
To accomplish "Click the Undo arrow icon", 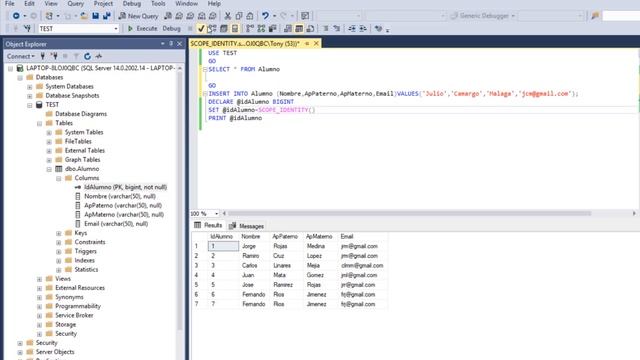I will [x=265, y=16].
